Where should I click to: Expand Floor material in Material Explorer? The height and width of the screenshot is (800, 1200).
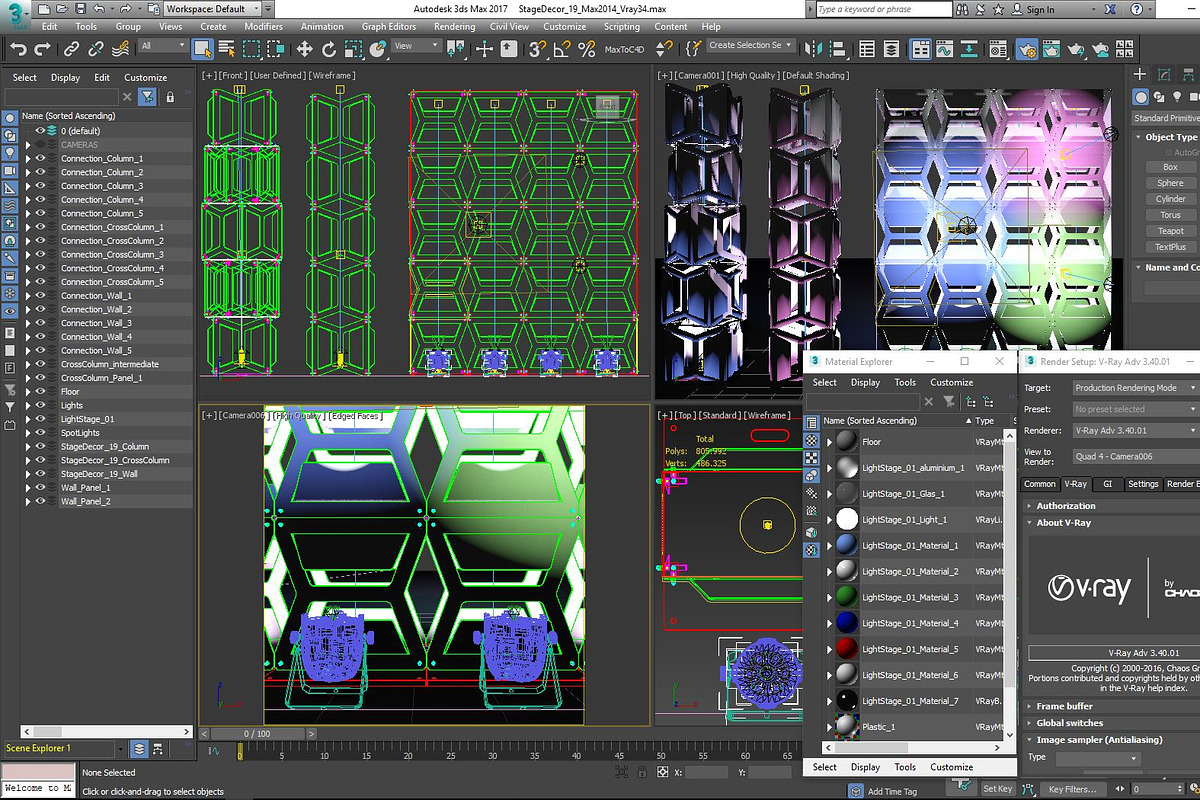(829, 441)
